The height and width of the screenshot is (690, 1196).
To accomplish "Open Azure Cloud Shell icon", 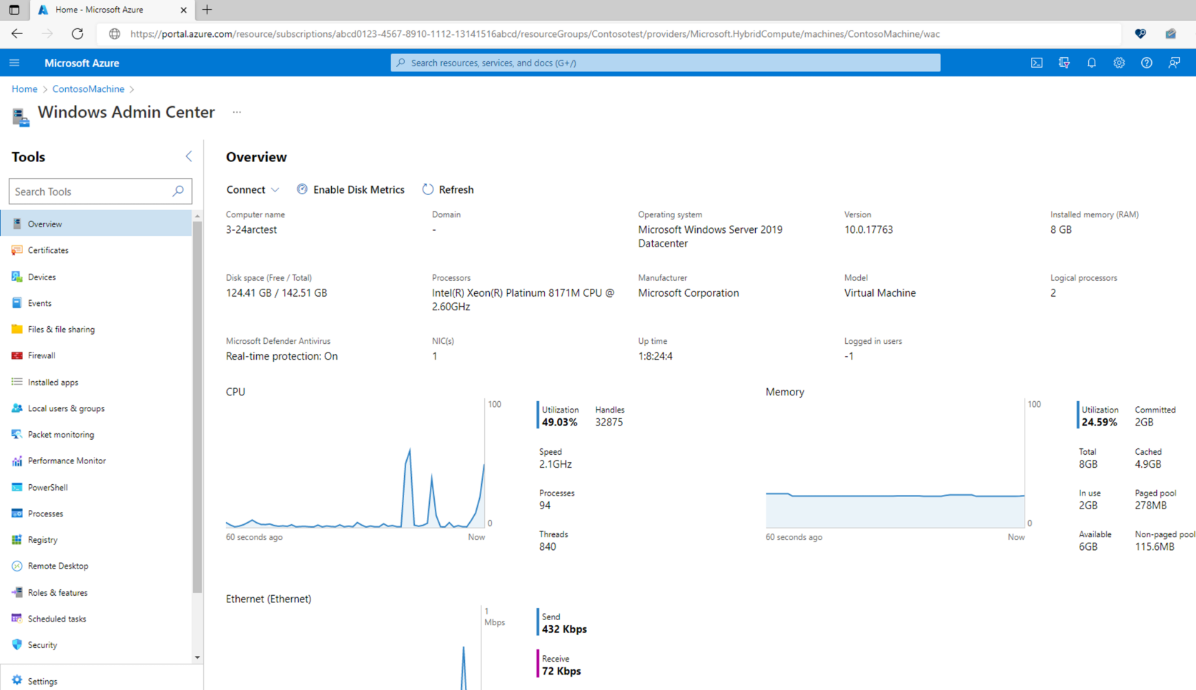I will click(1036, 63).
